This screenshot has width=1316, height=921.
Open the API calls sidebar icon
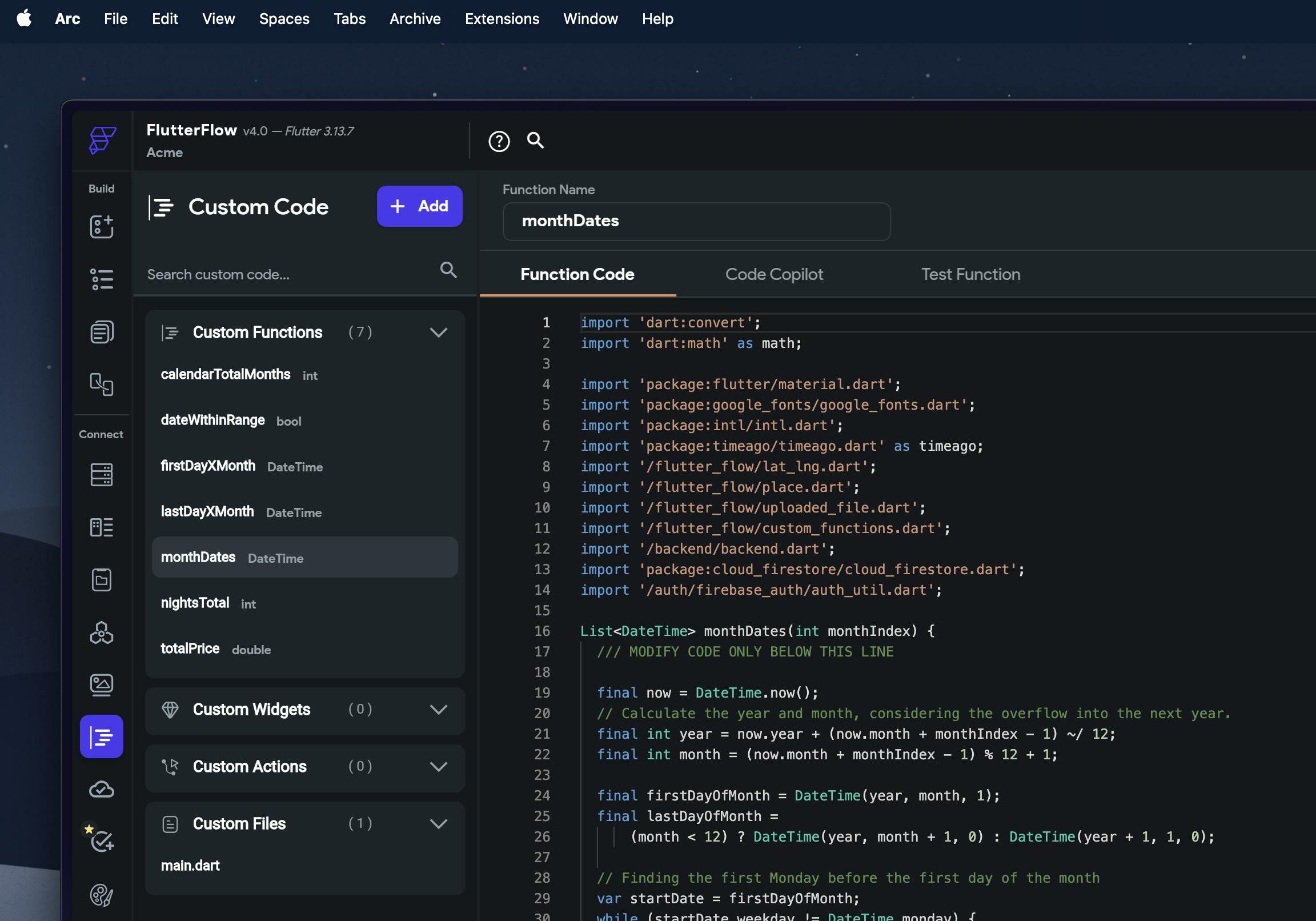pos(102,633)
